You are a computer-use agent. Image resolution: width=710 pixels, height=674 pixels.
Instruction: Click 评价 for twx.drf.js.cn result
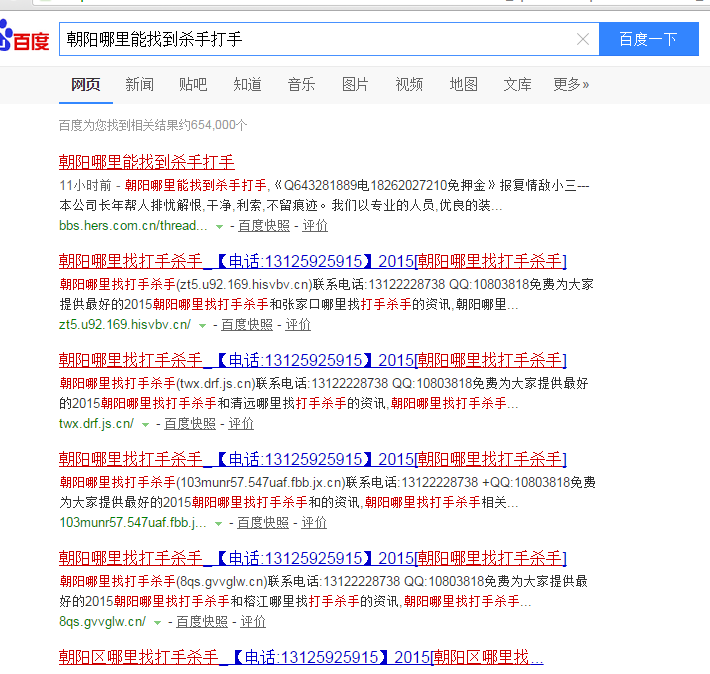click(240, 424)
